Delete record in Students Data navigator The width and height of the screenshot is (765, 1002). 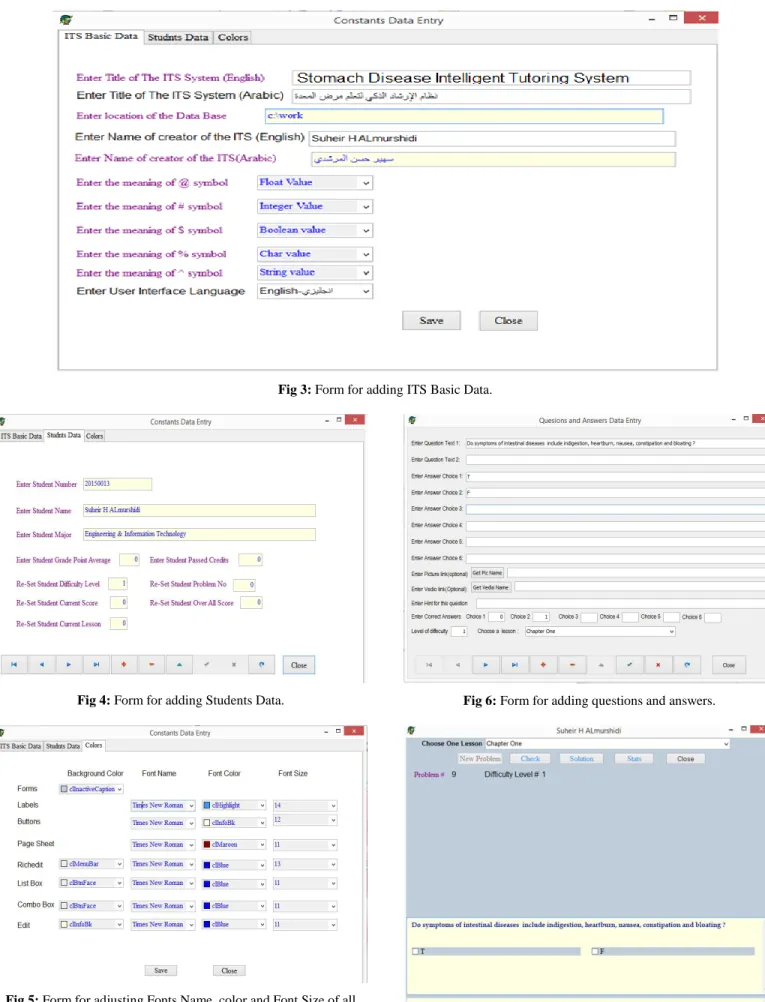(x=151, y=665)
